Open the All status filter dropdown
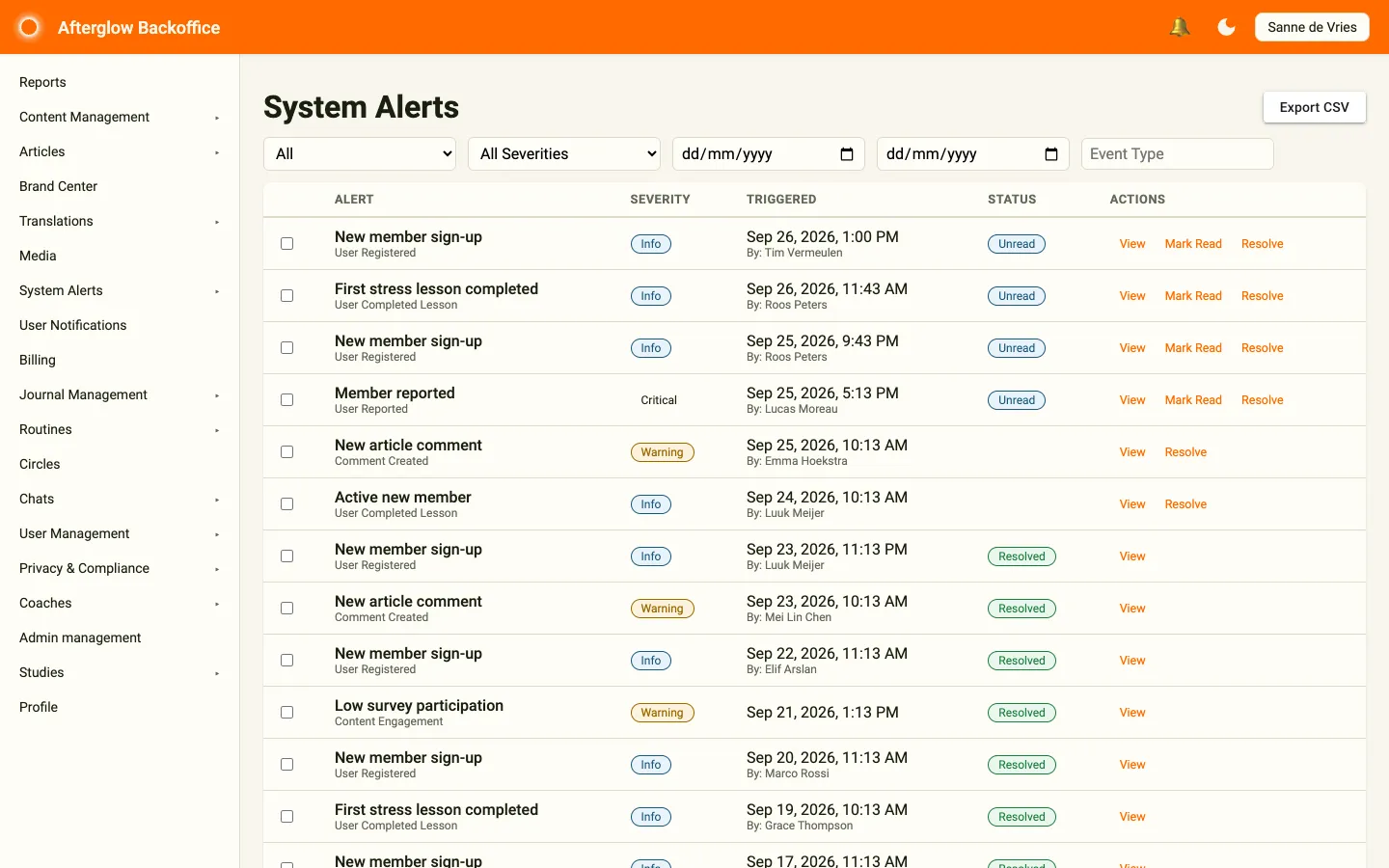This screenshot has height=868, width=1389. 360,154
